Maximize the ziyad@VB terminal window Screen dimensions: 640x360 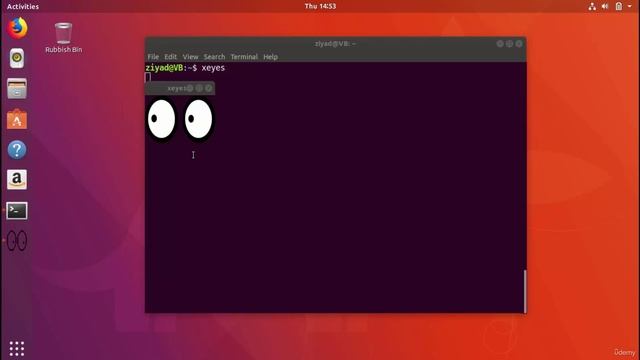click(509, 44)
